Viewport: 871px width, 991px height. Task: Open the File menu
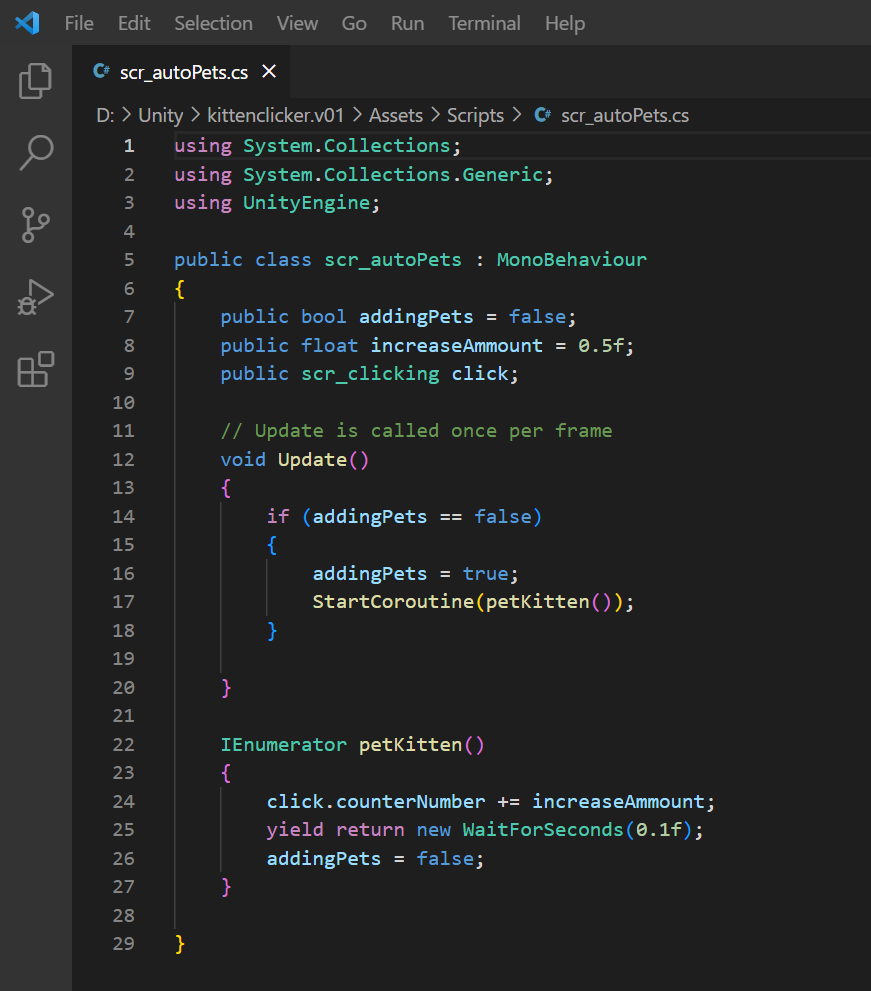point(79,23)
